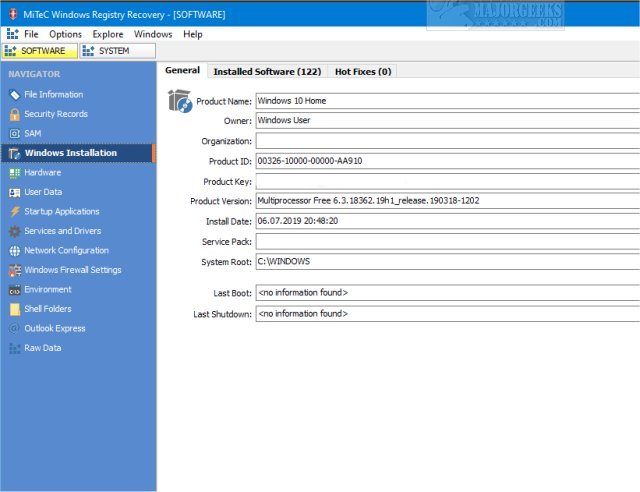Click the Owner field
The image size is (640, 492).
pos(447,121)
